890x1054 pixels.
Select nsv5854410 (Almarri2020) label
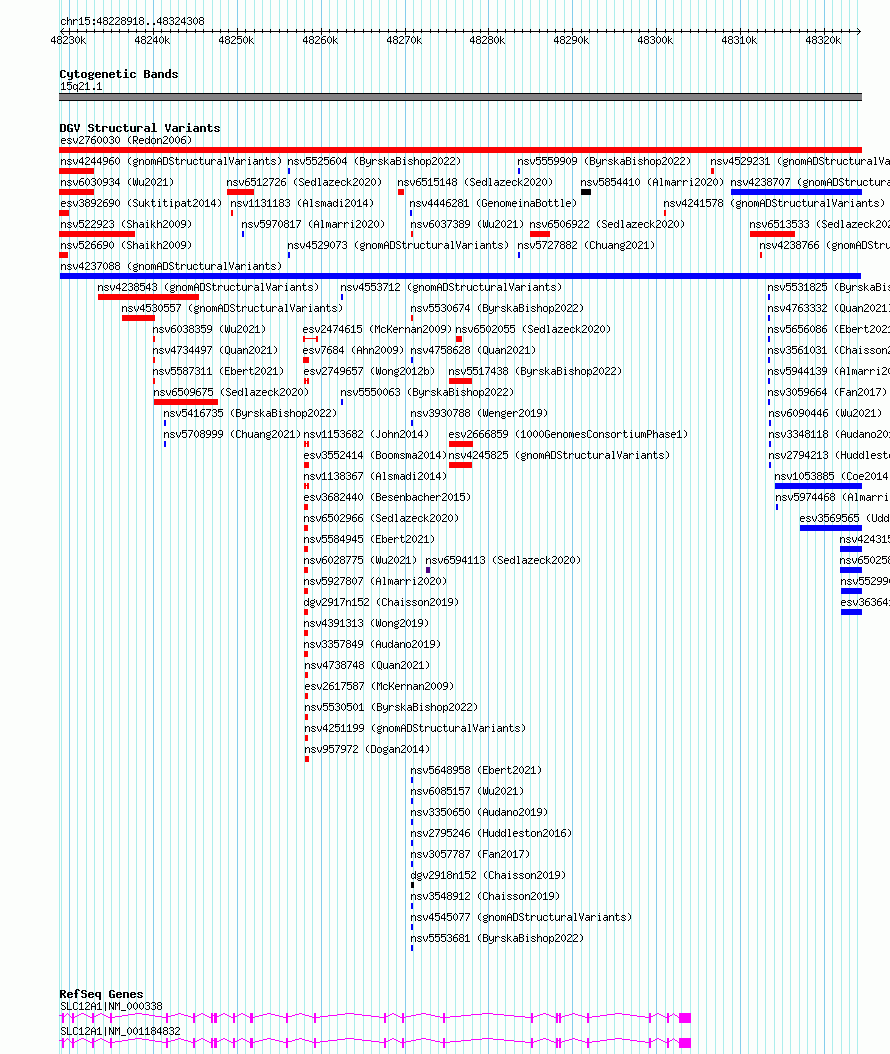point(652,182)
